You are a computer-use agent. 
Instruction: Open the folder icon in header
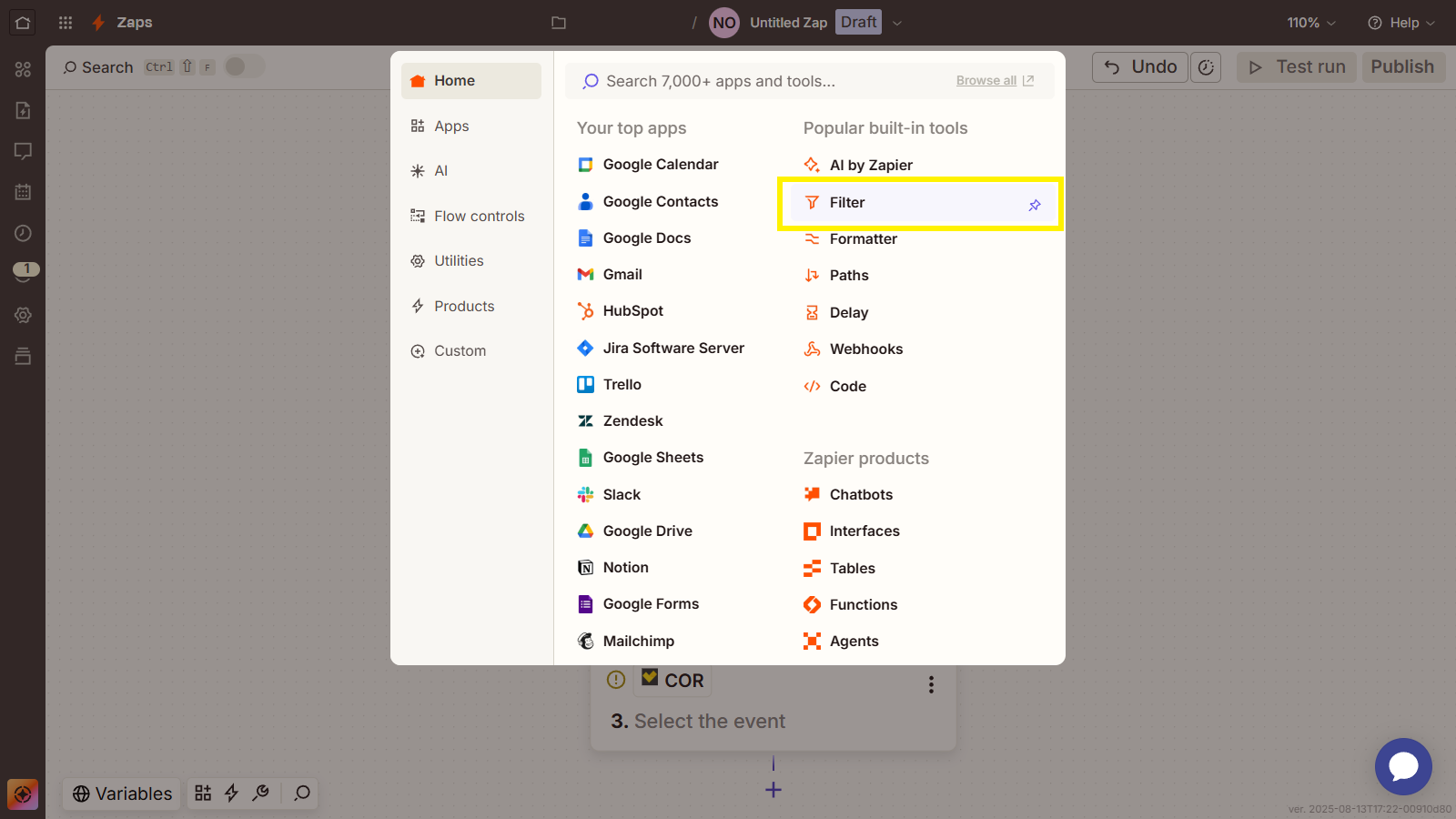[559, 23]
